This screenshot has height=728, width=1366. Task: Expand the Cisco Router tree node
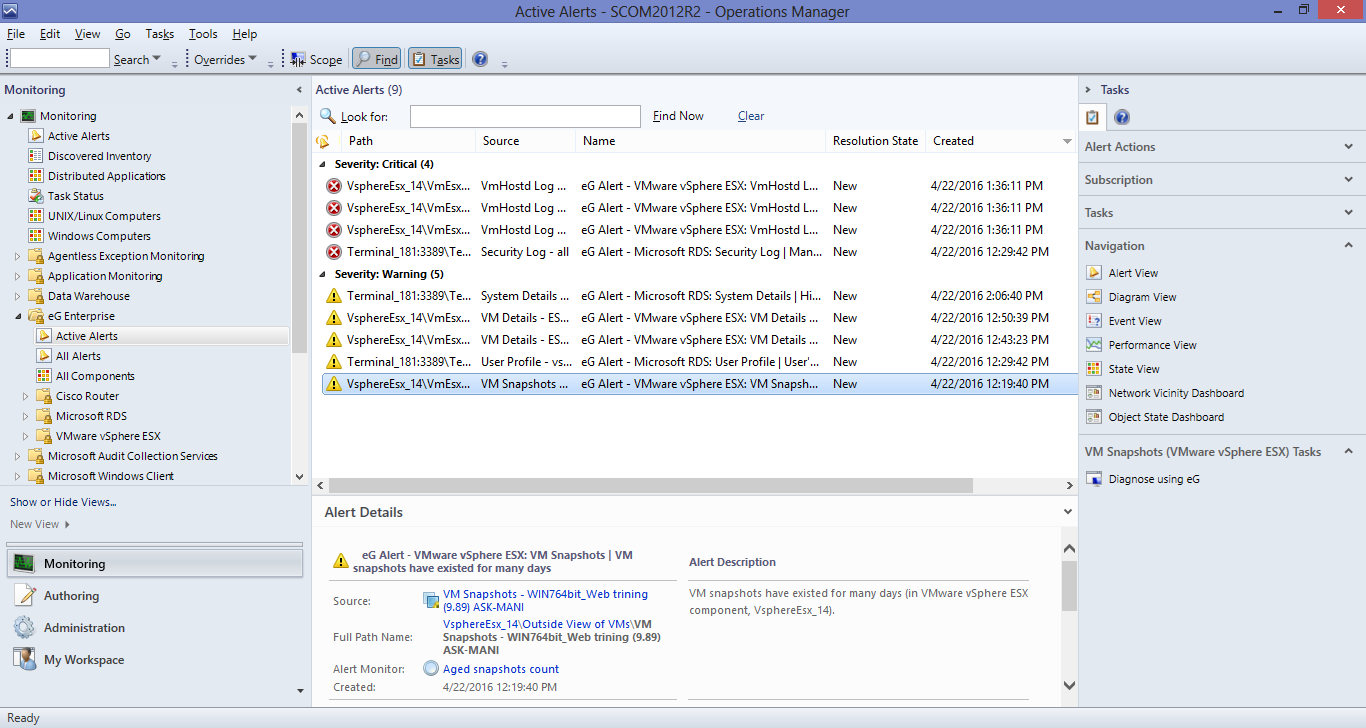coord(25,396)
